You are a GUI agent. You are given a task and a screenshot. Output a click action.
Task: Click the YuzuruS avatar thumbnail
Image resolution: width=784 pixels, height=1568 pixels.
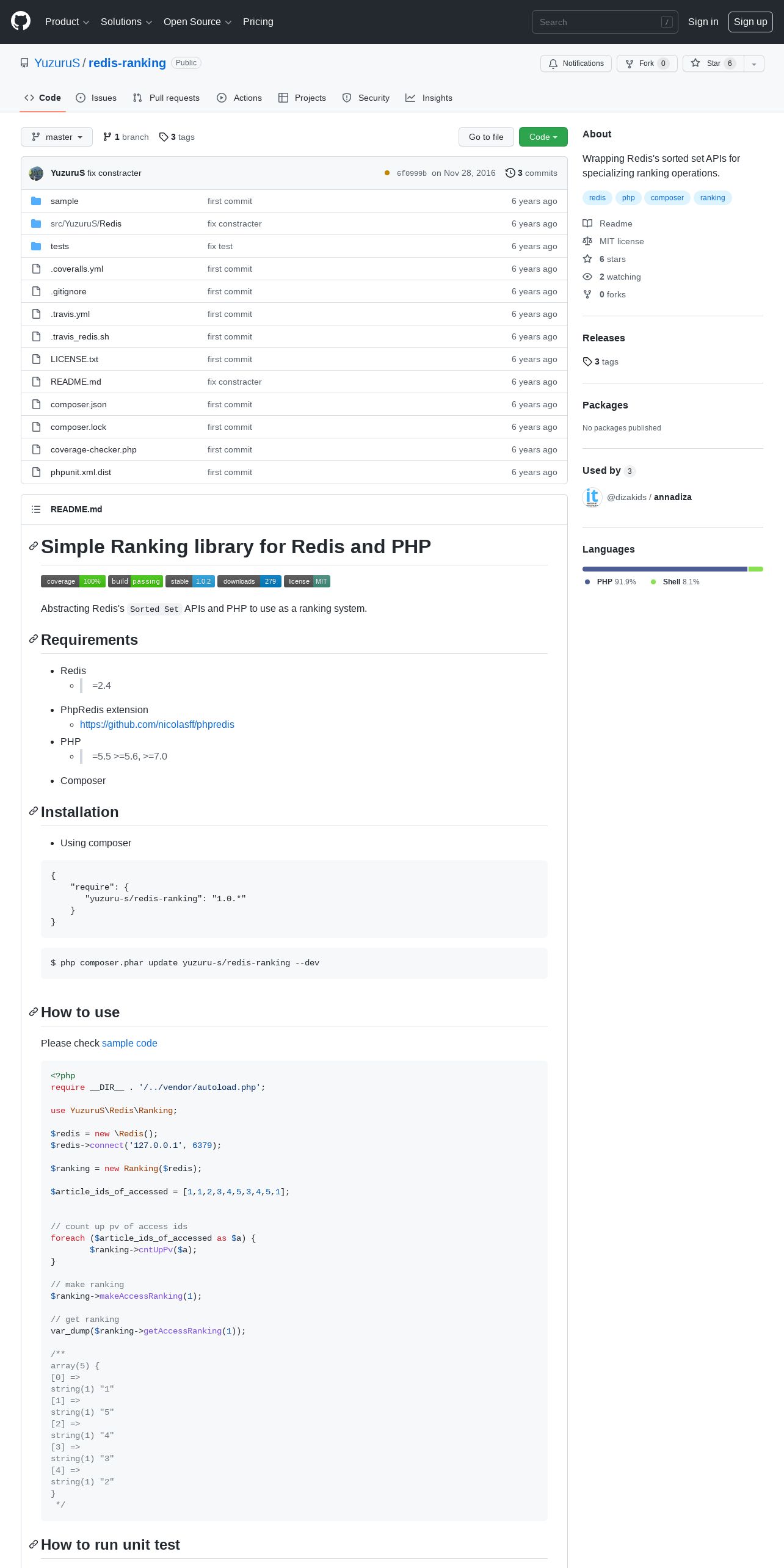click(x=36, y=173)
